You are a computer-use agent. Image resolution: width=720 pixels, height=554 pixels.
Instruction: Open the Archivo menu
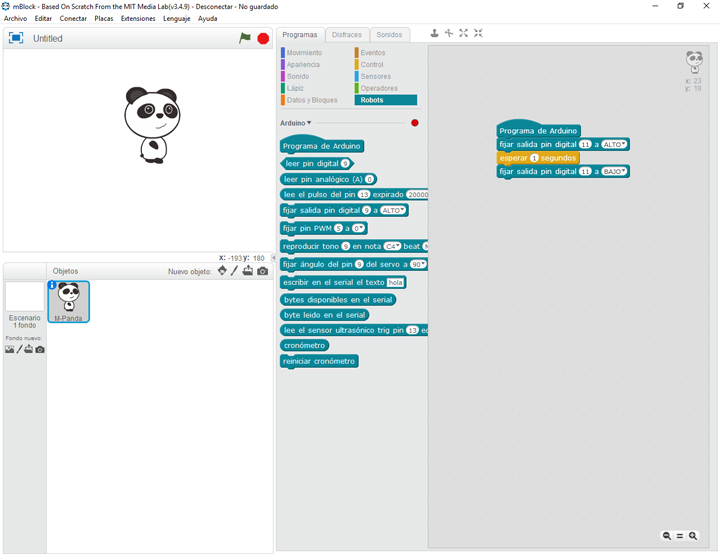pos(16,18)
